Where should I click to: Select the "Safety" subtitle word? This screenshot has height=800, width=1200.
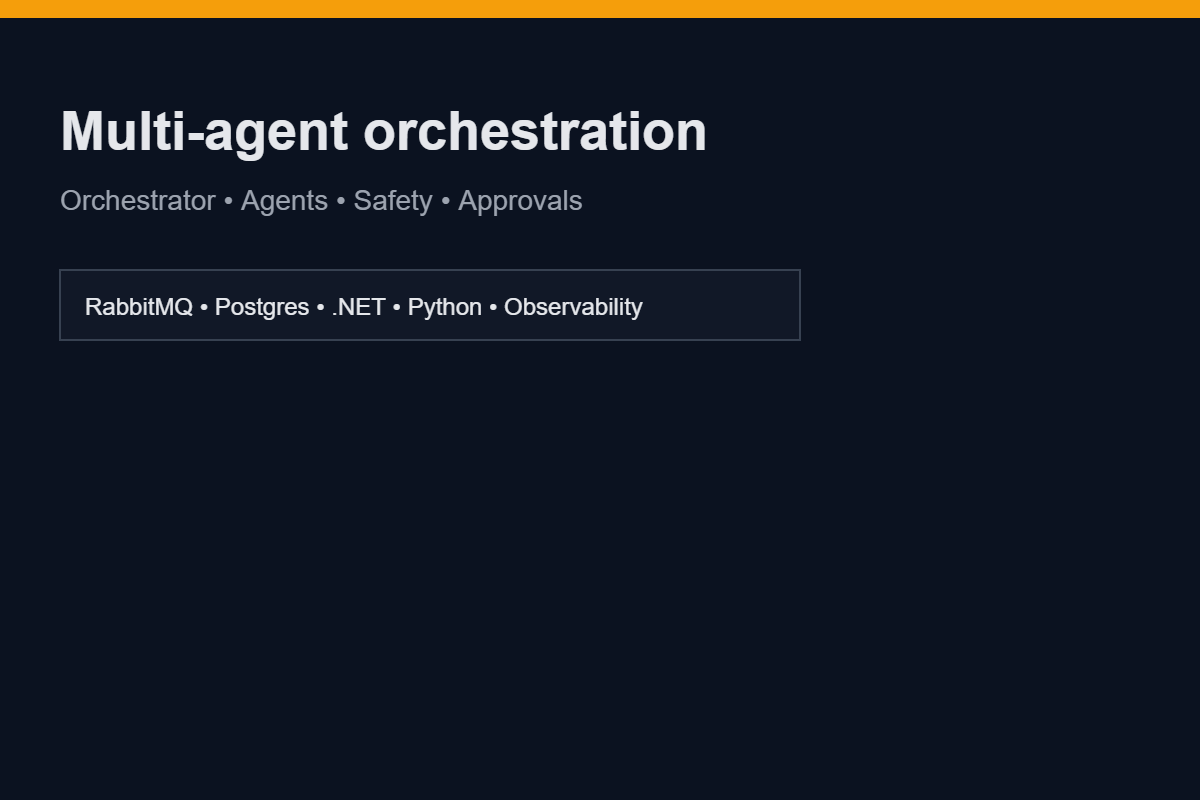point(393,201)
